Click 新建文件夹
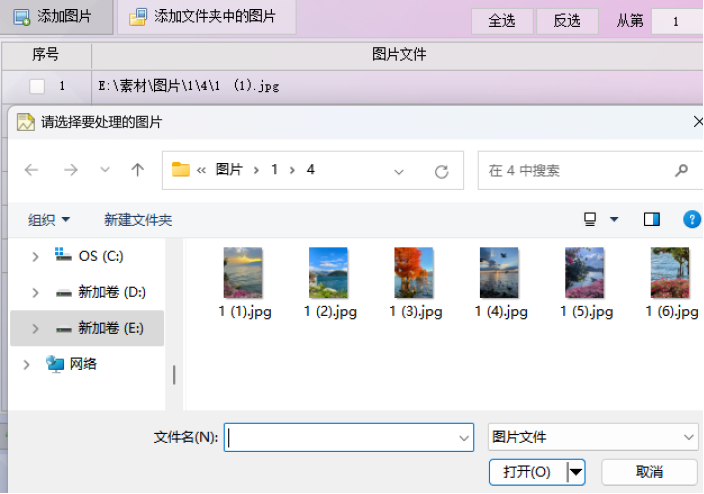704x494 pixels. point(138,220)
